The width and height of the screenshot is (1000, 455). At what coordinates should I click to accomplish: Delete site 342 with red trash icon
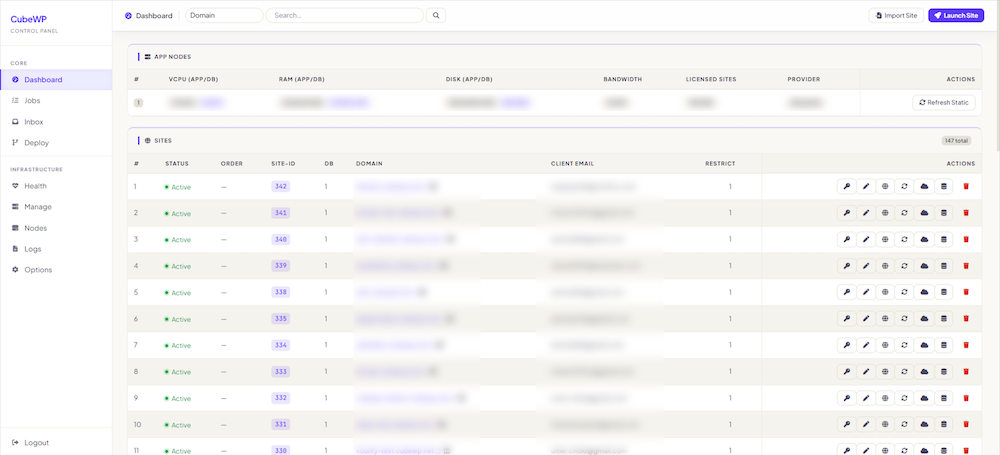966,186
